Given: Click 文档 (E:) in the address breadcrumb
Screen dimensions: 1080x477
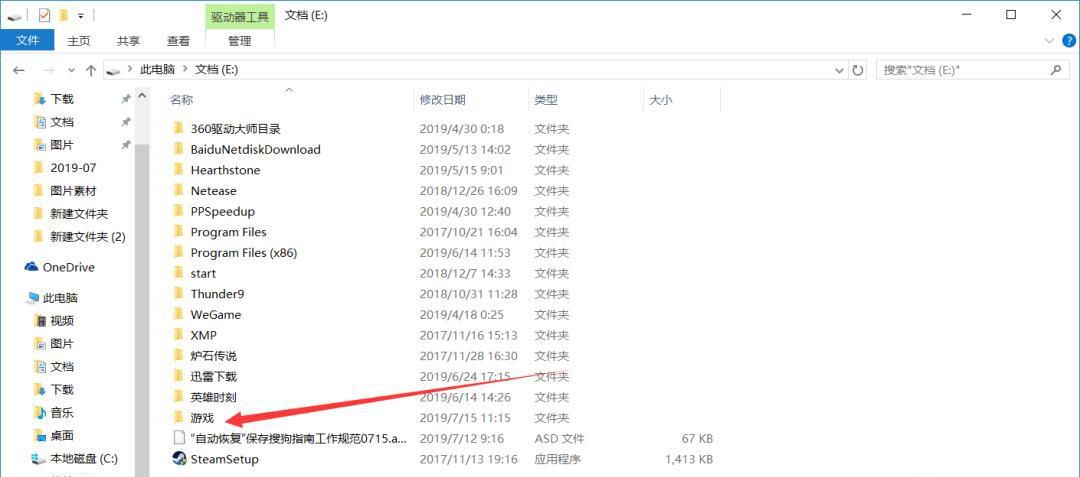Looking at the screenshot, I should pyautogui.click(x=217, y=70).
